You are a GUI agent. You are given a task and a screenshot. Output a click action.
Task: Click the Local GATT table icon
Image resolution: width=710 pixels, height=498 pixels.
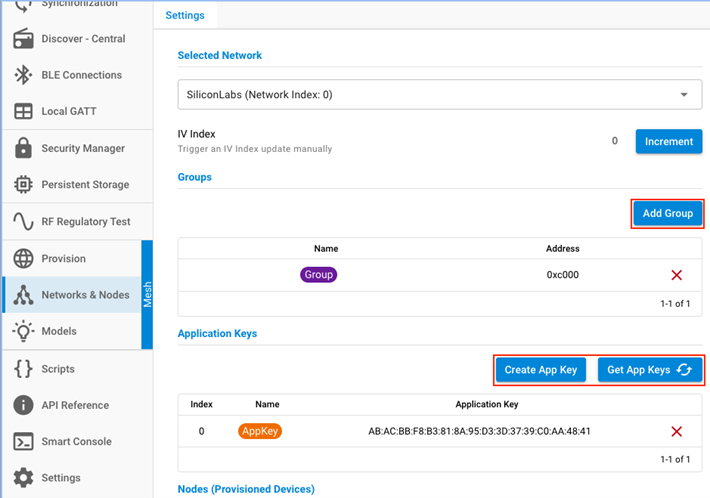[x=23, y=112]
